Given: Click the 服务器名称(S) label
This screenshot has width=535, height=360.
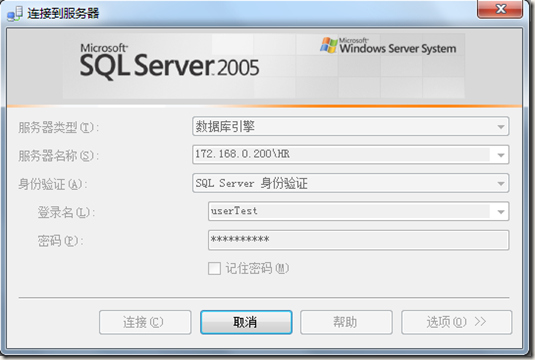Looking at the screenshot, I should (x=59, y=156).
